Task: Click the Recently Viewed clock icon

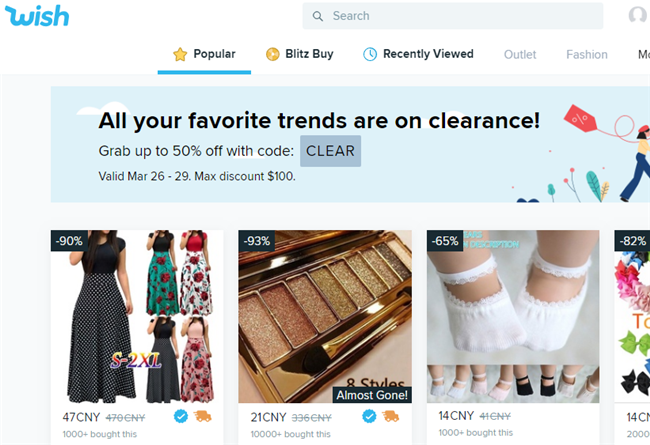Action: [370, 54]
